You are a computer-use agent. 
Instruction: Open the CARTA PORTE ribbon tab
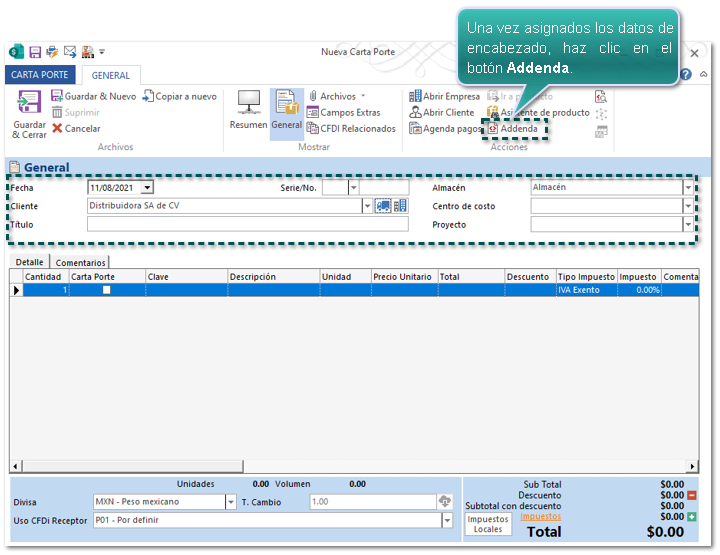click(x=40, y=75)
